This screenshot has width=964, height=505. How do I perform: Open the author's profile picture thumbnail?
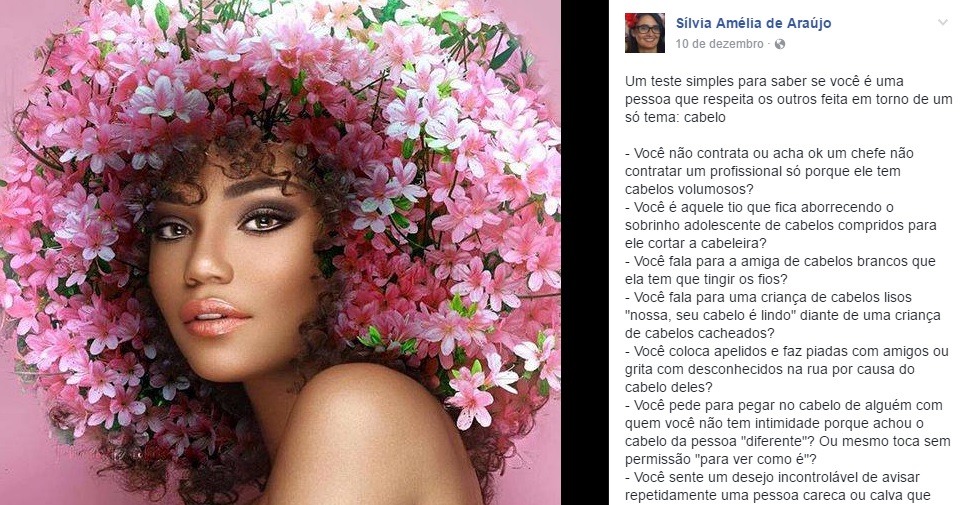point(645,33)
